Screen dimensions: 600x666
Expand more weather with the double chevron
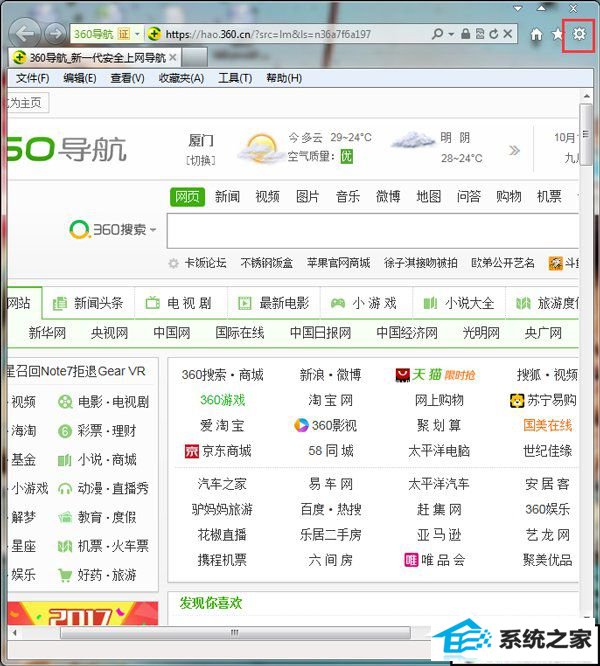514,150
